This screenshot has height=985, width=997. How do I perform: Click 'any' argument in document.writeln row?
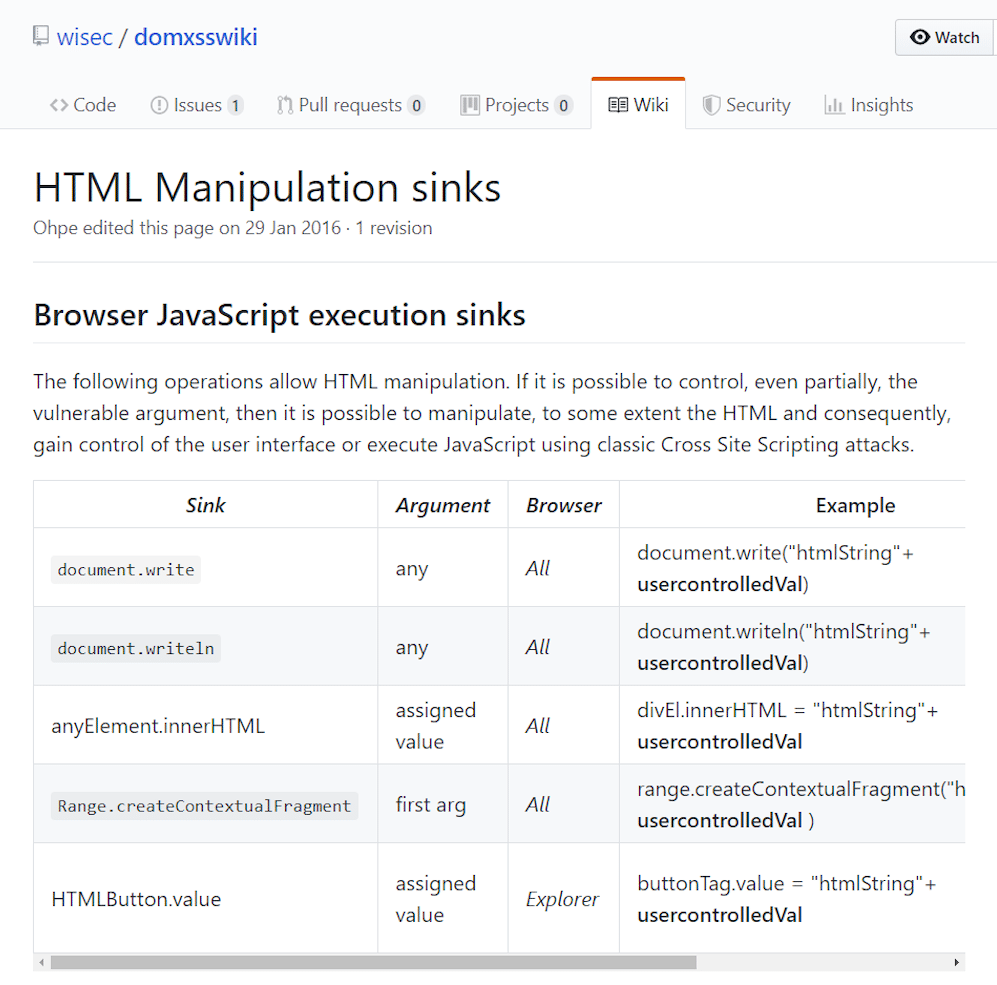click(x=411, y=647)
